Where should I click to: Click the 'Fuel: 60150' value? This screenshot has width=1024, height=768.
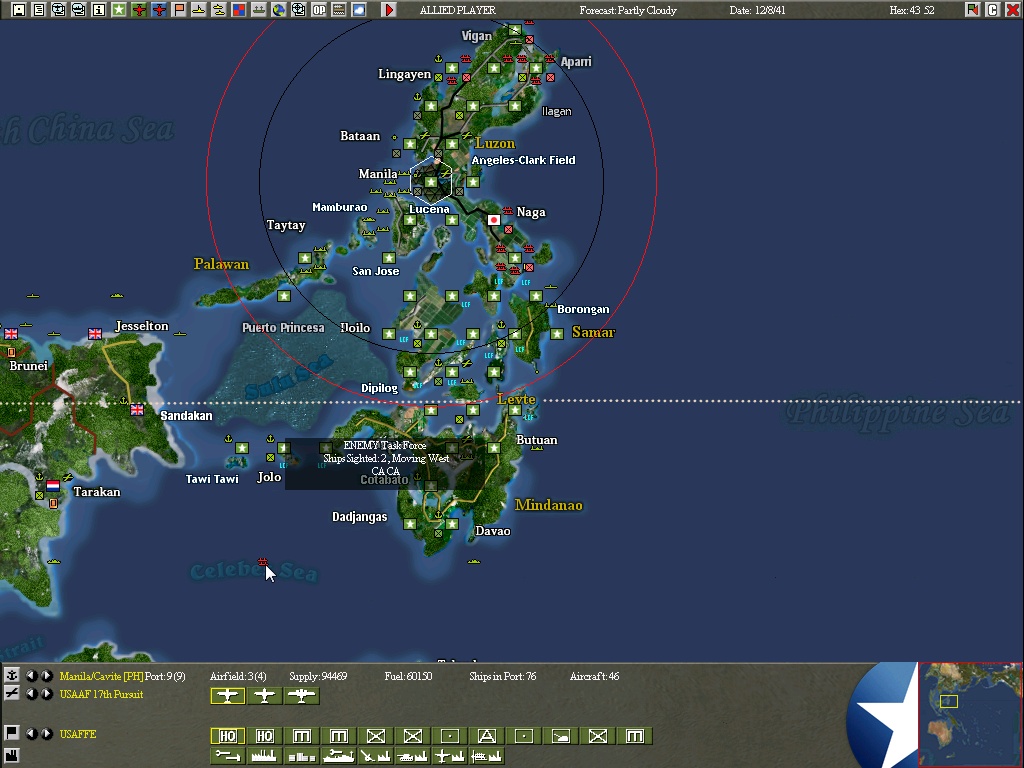408,676
